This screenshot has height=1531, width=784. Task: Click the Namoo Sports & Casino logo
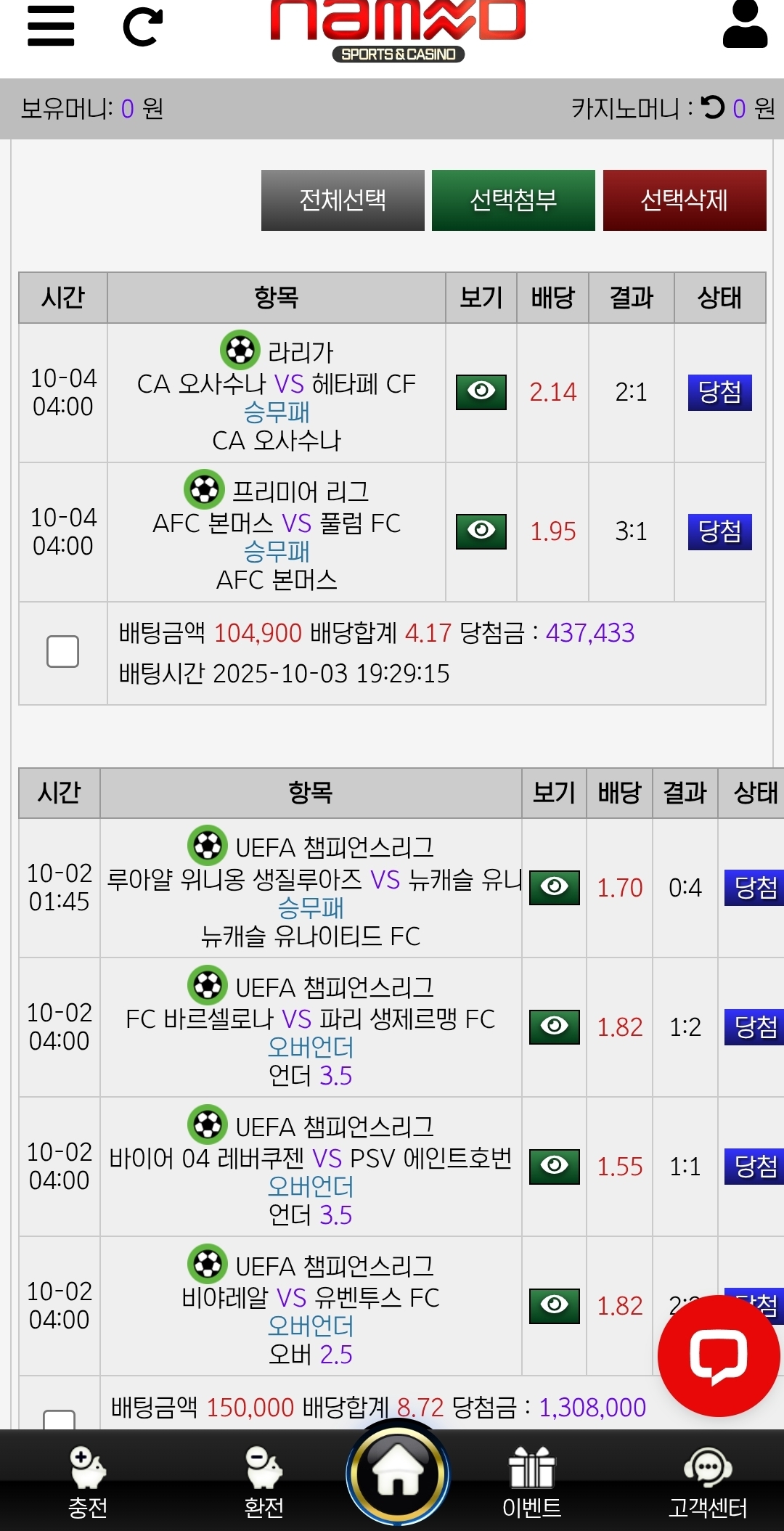pos(398,29)
